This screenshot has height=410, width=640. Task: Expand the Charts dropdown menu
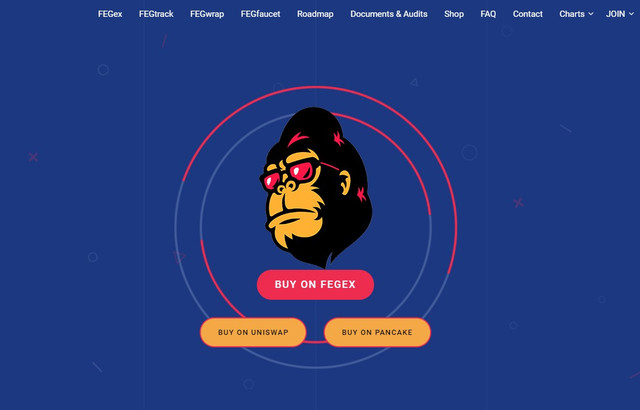tap(576, 14)
